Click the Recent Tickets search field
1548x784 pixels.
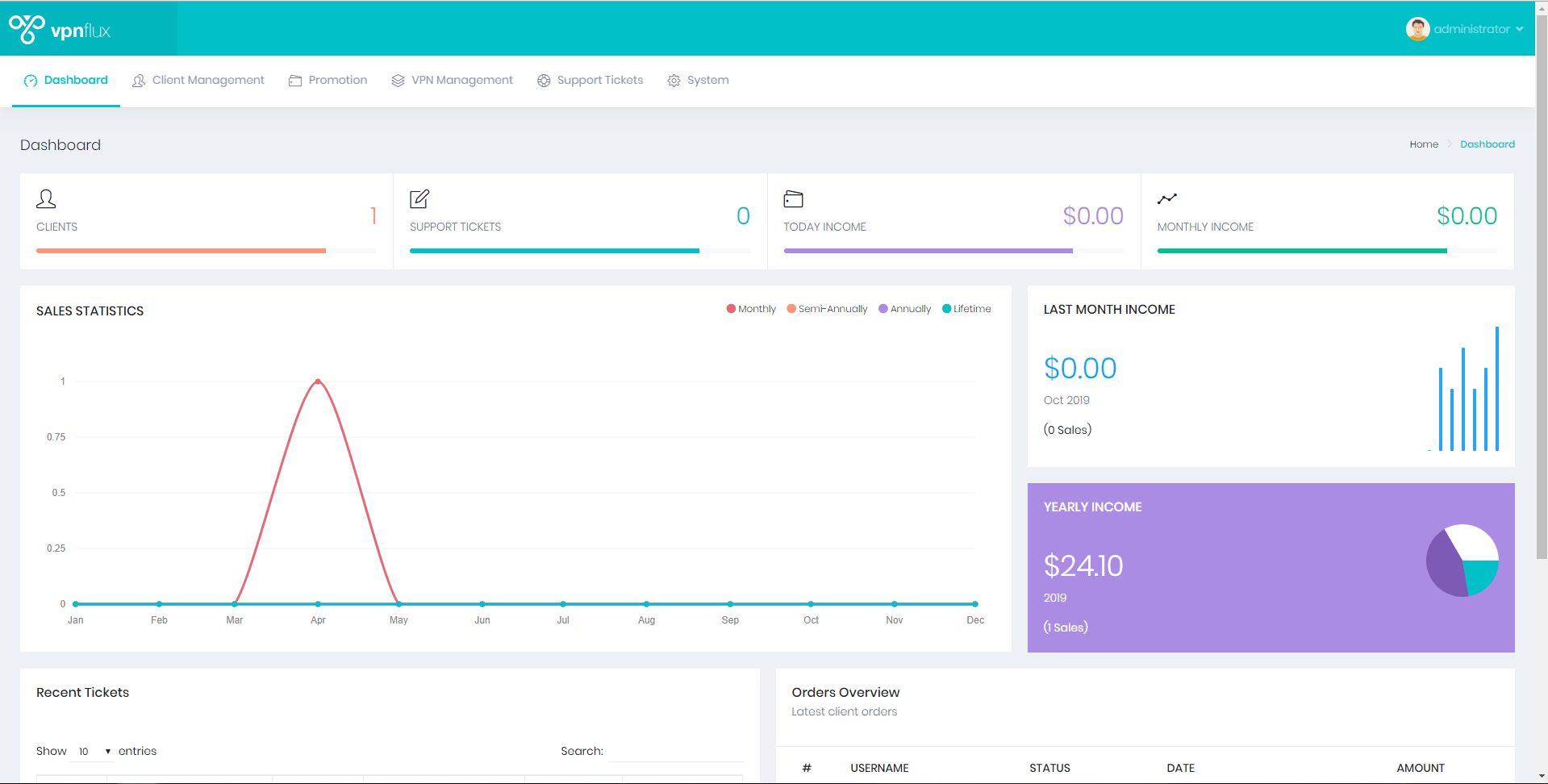[x=675, y=751]
